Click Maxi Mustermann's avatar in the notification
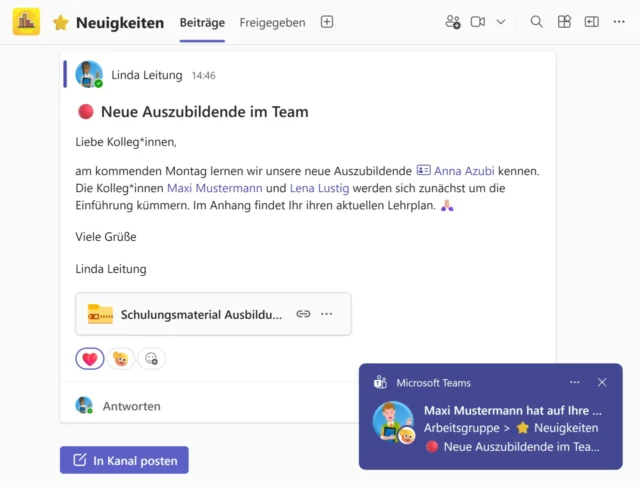This screenshot has width=640, height=487. 393,422
